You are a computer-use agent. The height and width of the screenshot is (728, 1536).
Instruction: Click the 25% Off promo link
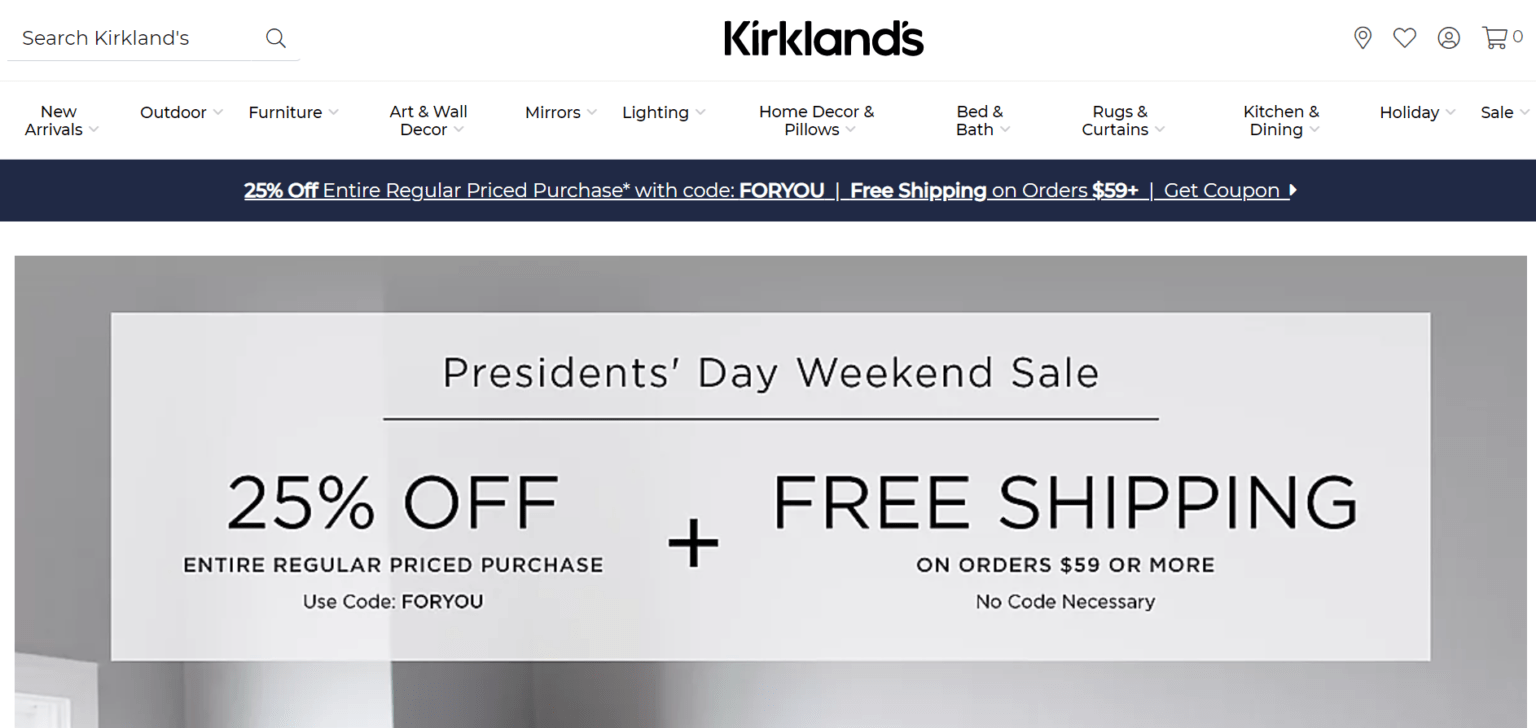tap(284, 190)
